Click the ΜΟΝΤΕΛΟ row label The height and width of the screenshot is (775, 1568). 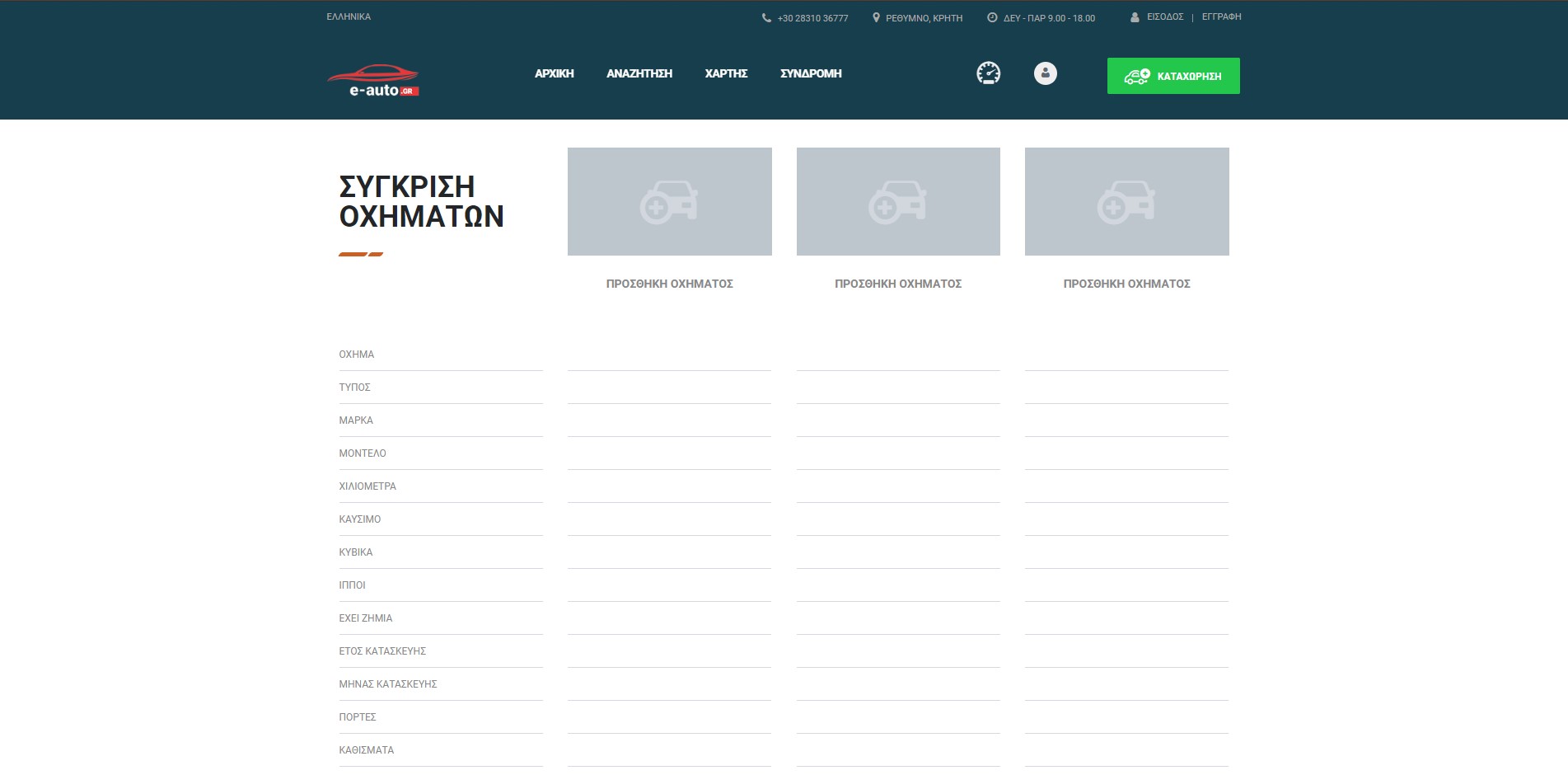[363, 453]
